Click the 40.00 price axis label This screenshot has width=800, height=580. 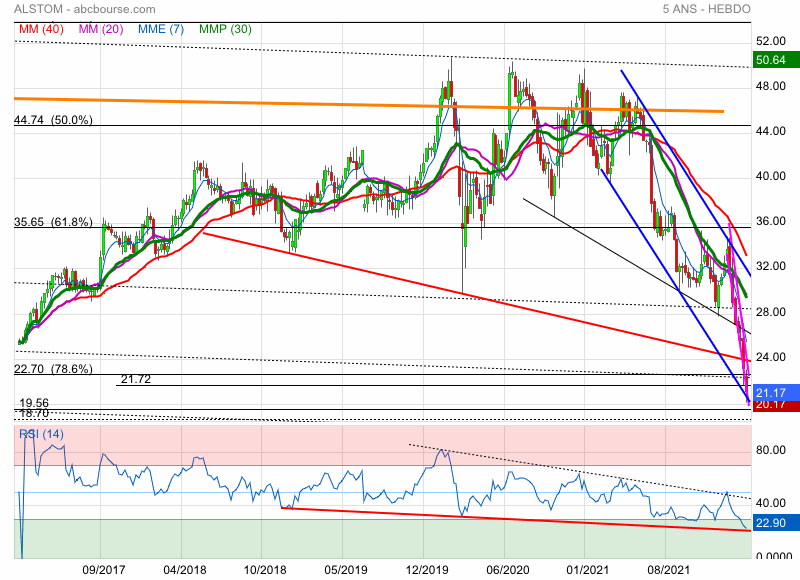pyautogui.click(x=770, y=176)
